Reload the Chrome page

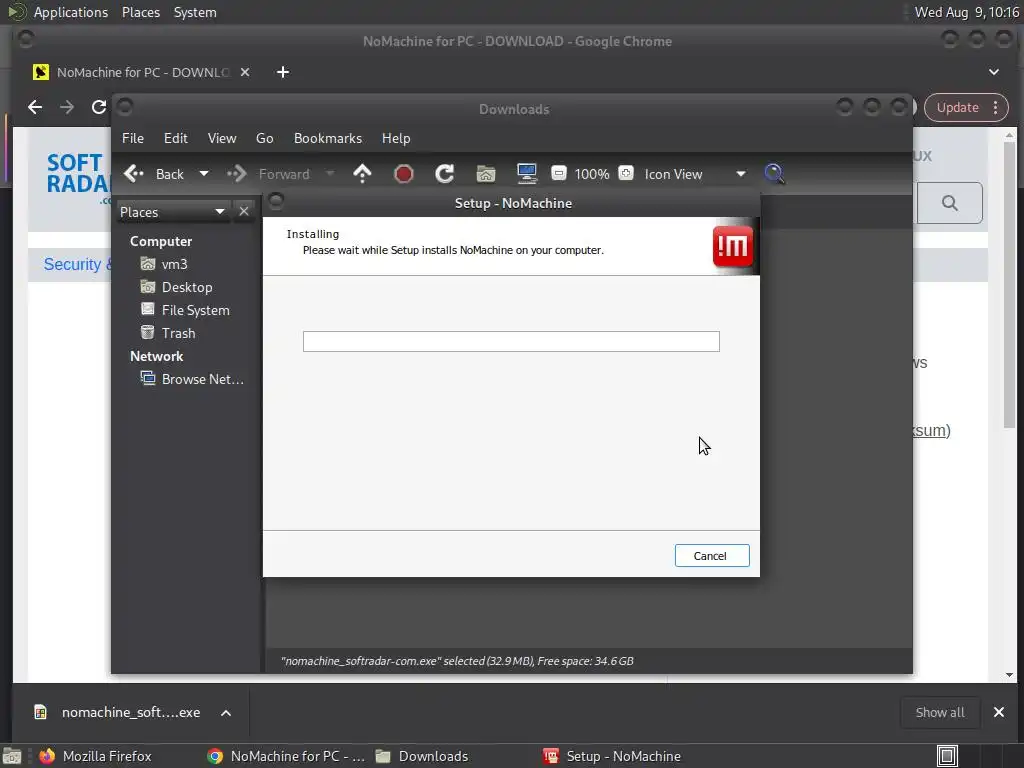point(99,107)
